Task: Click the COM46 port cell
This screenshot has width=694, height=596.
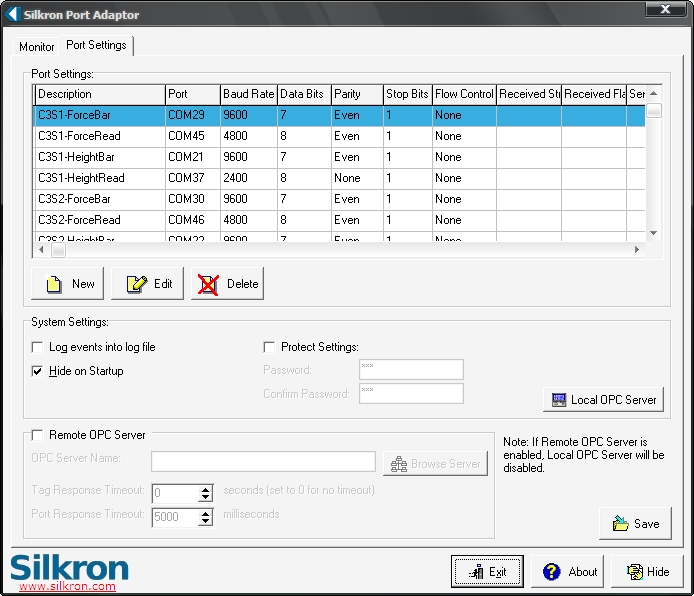Action: click(x=193, y=220)
